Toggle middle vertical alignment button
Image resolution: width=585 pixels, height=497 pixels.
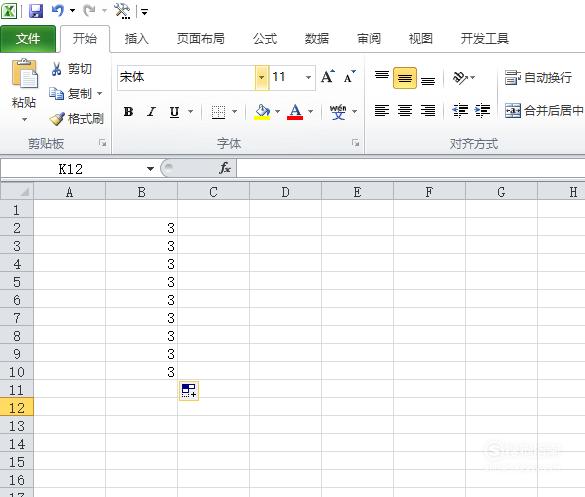click(x=405, y=78)
